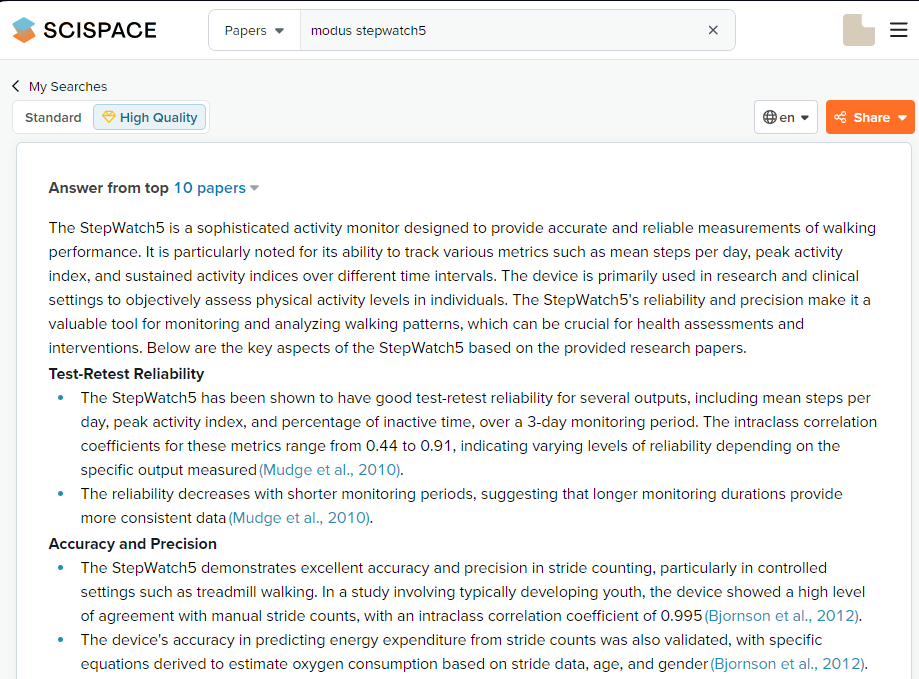The image size is (919, 679).
Task: Open the hamburger menu
Action: (898, 30)
